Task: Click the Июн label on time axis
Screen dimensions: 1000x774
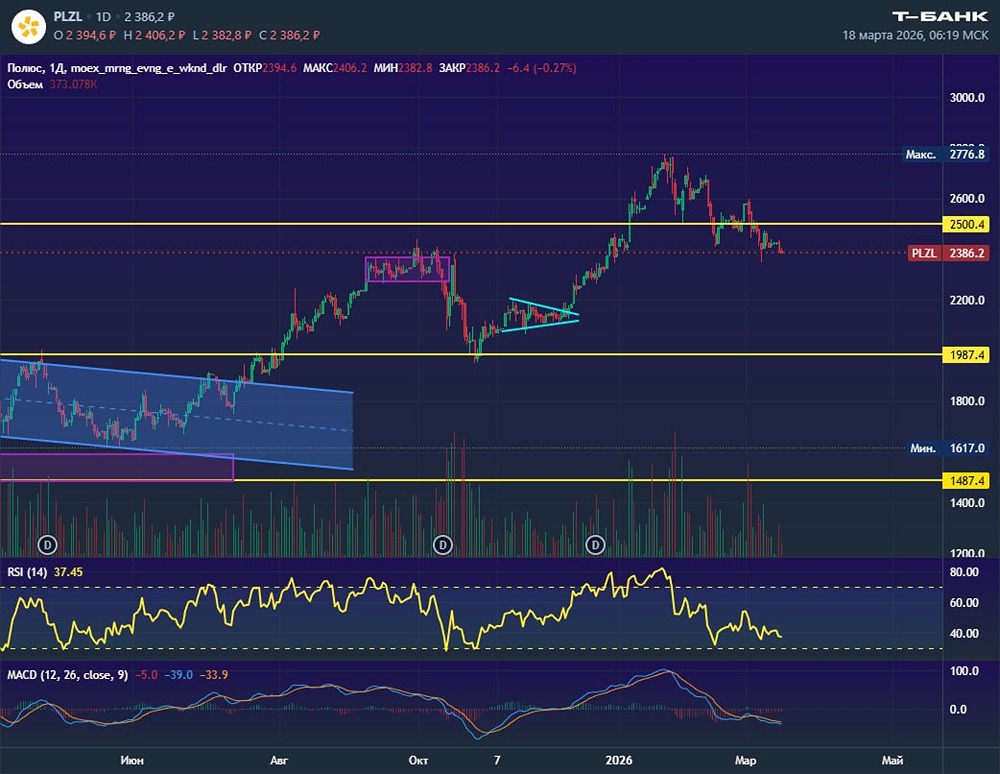Action: [131, 760]
